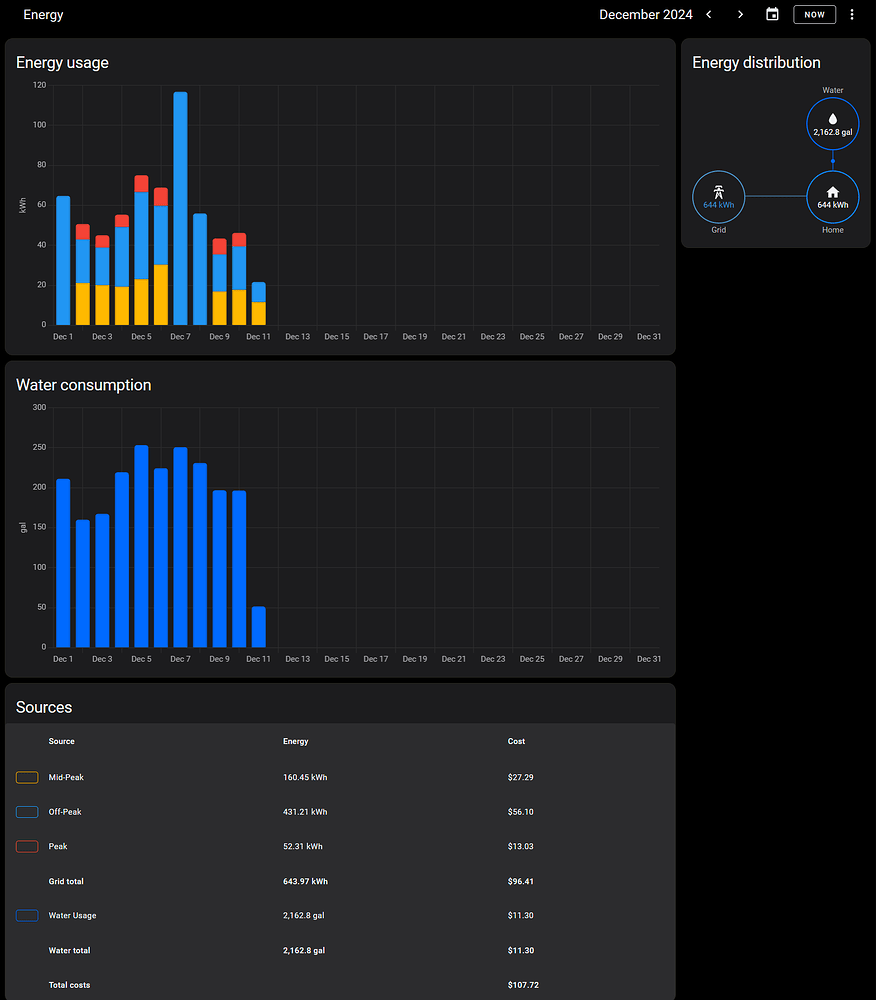Image resolution: width=876 pixels, height=1000 pixels.
Task: Select the Off-Peak blue color swatch
Action: pyautogui.click(x=27, y=812)
